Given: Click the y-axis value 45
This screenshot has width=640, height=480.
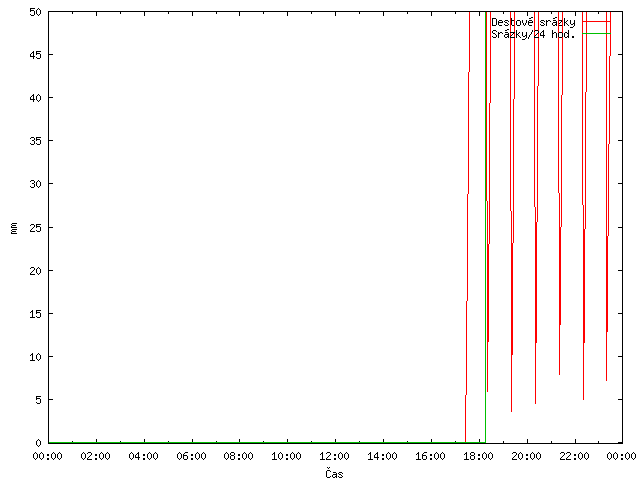Looking at the screenshot, I should coord(36,55).
